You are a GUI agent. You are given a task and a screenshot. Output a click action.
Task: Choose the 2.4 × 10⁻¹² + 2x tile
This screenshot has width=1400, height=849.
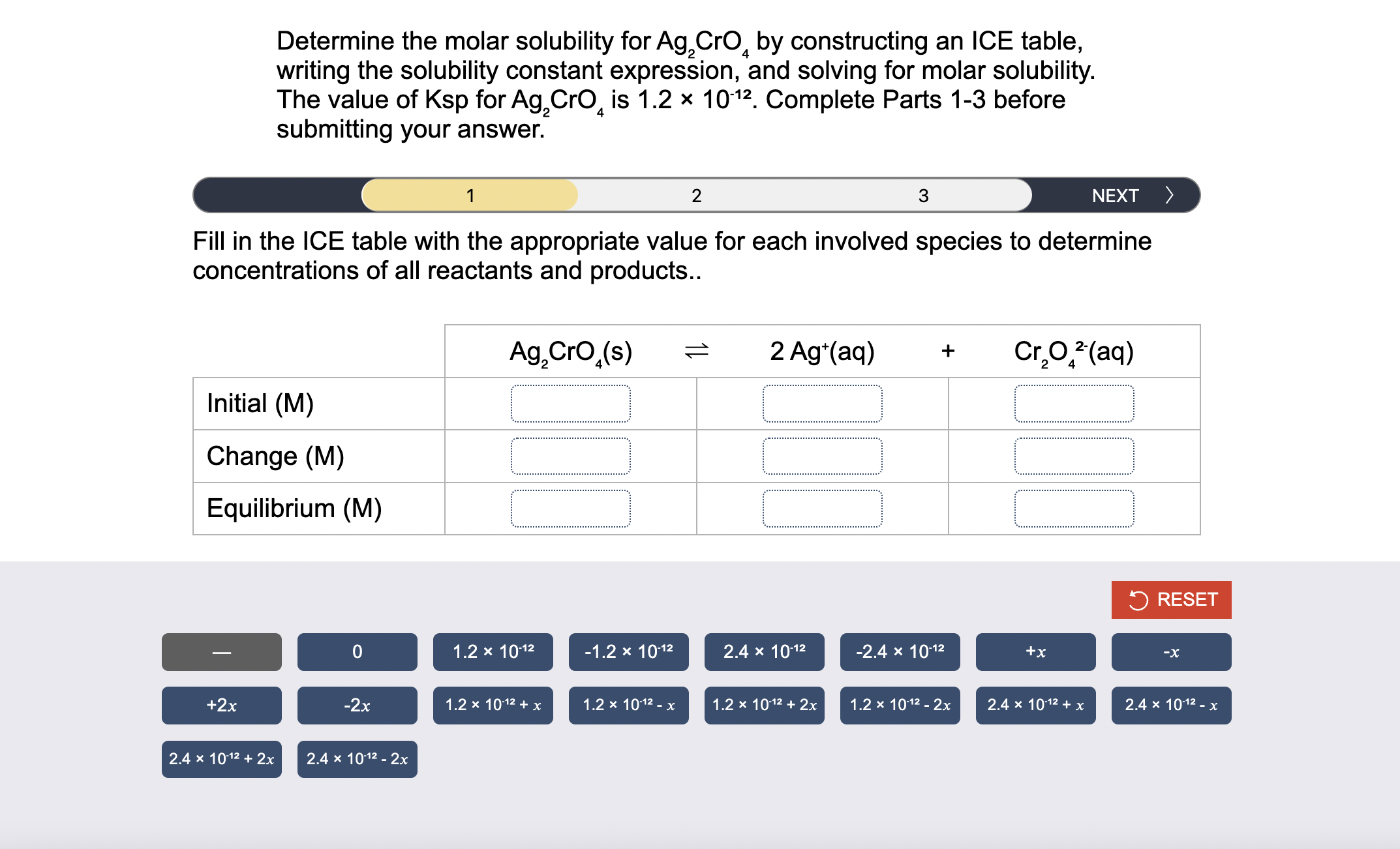221,759
